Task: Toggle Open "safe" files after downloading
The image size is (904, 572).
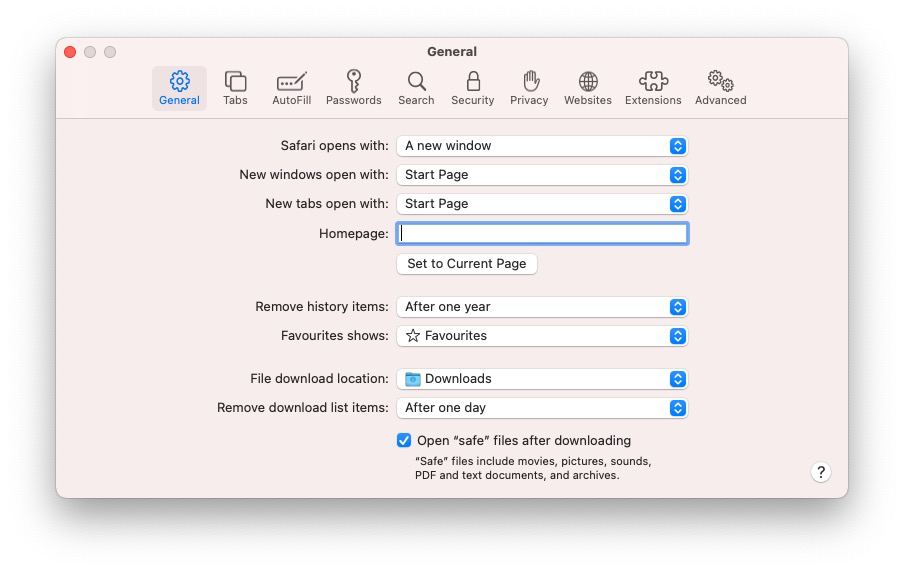Action: tap(404, 441)
